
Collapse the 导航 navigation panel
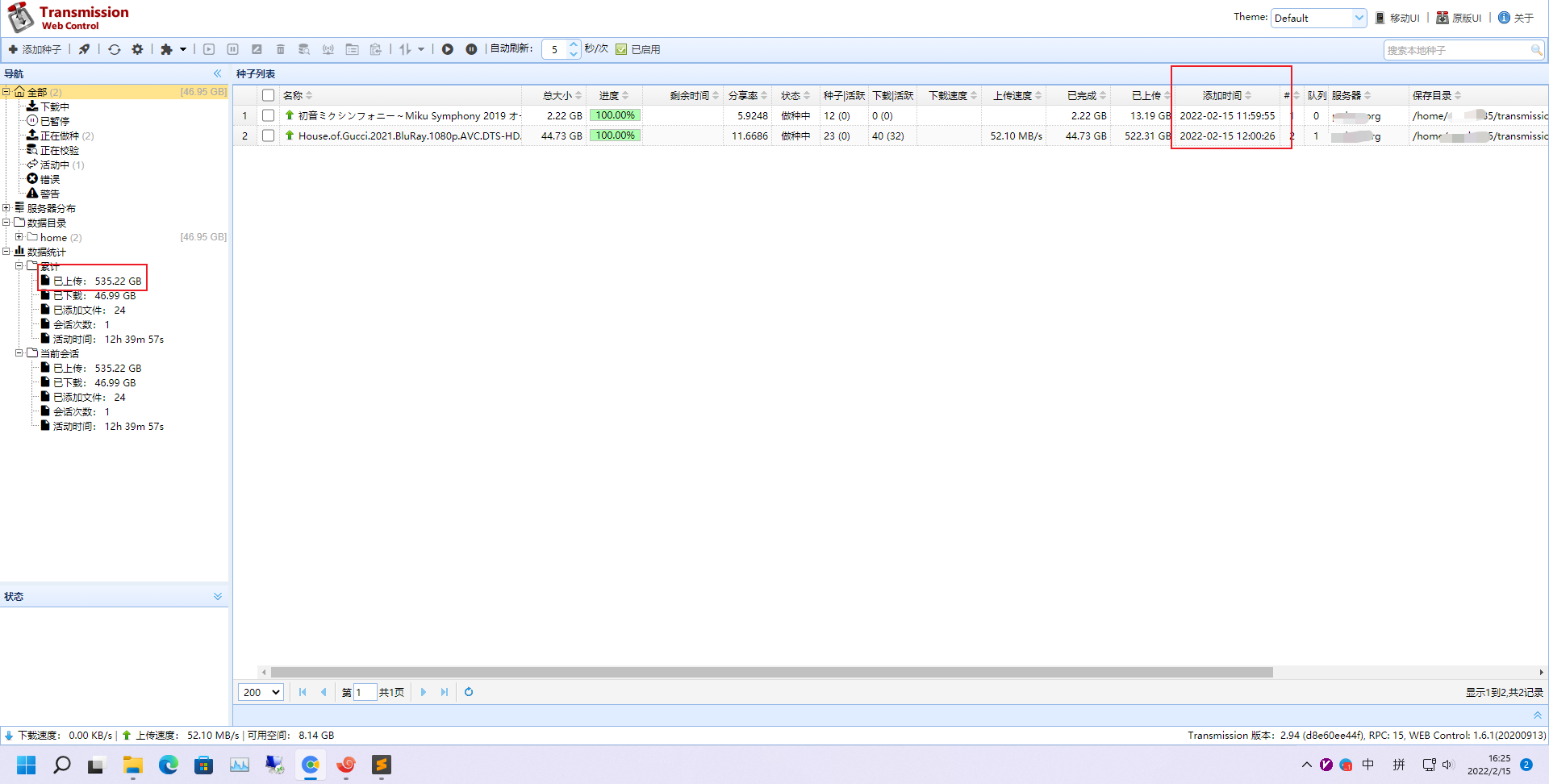(x=217, y=73)
